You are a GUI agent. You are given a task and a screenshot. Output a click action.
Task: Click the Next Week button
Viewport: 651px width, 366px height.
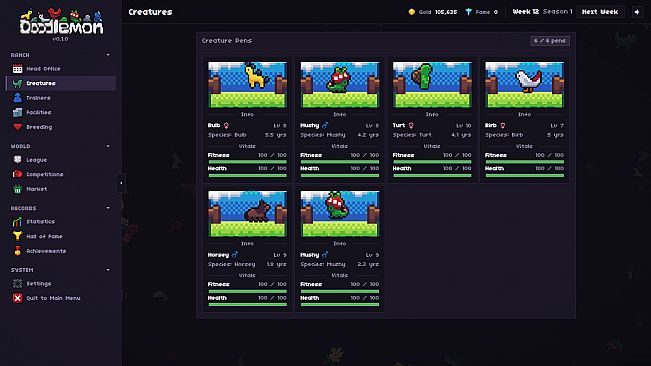click(600, 12)
